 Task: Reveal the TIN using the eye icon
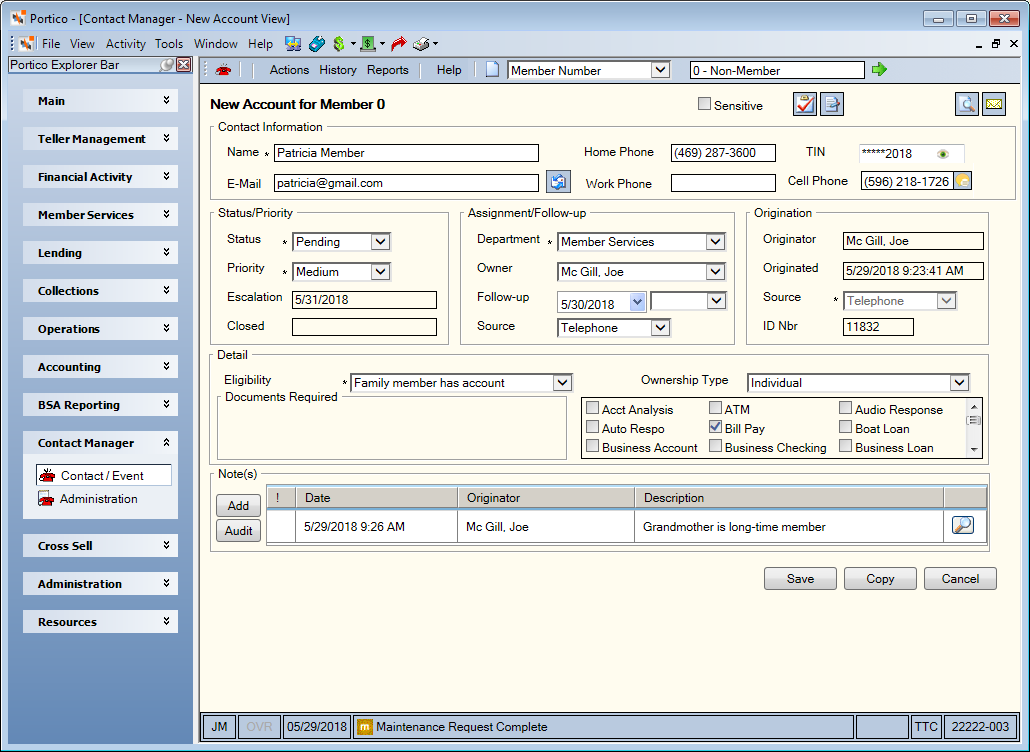[x=943, y=154]
